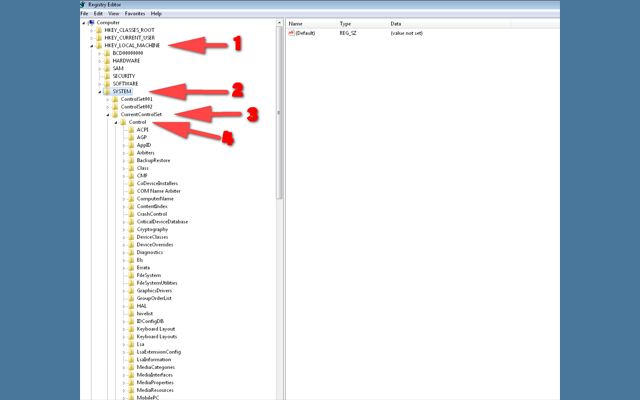Select the GraphicsDrivers key
Image resolution: width=640 pixels, height=400 pixels.
click(x=154, y=291)
